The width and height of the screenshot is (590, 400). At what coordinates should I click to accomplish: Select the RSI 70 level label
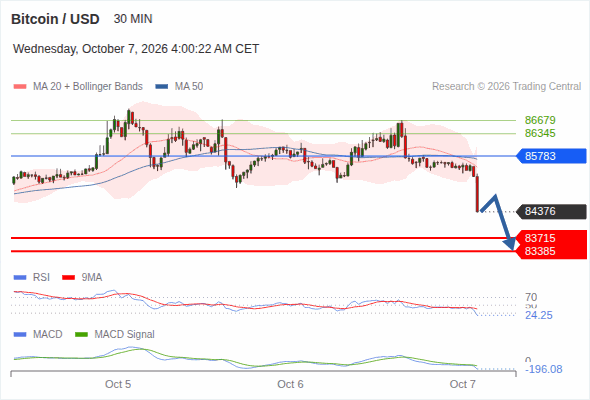[531, 297]
